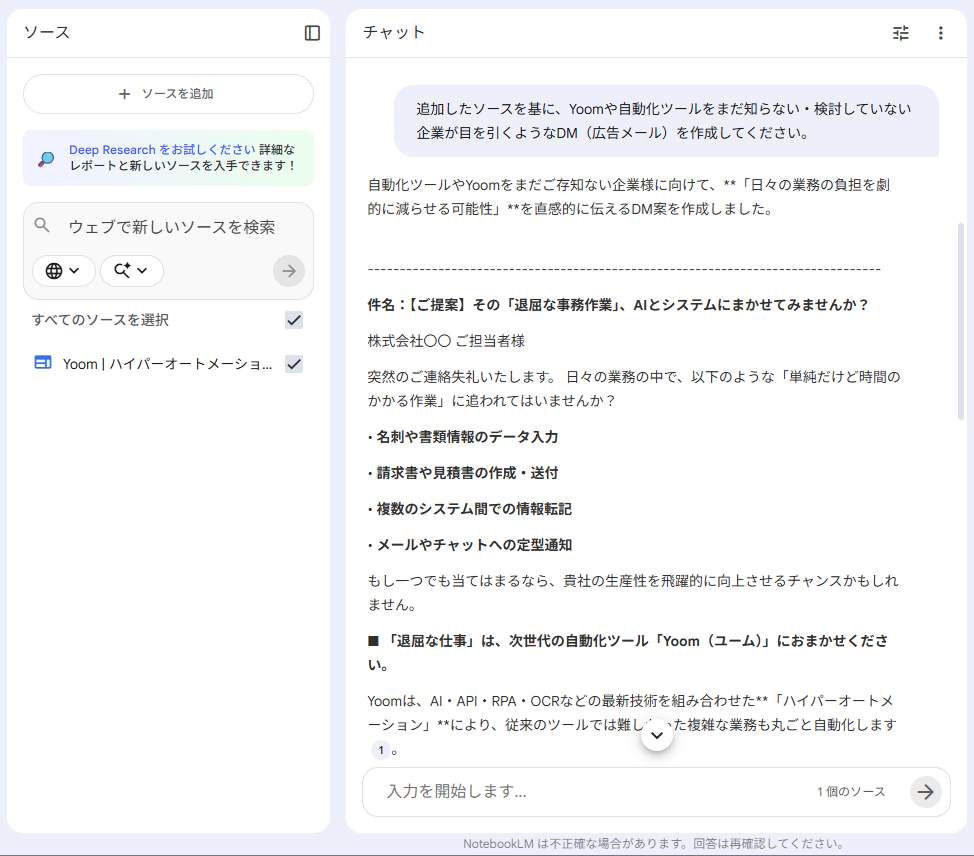
Task: Open the web globe source type dropdown
Action: tap(64, 271)
